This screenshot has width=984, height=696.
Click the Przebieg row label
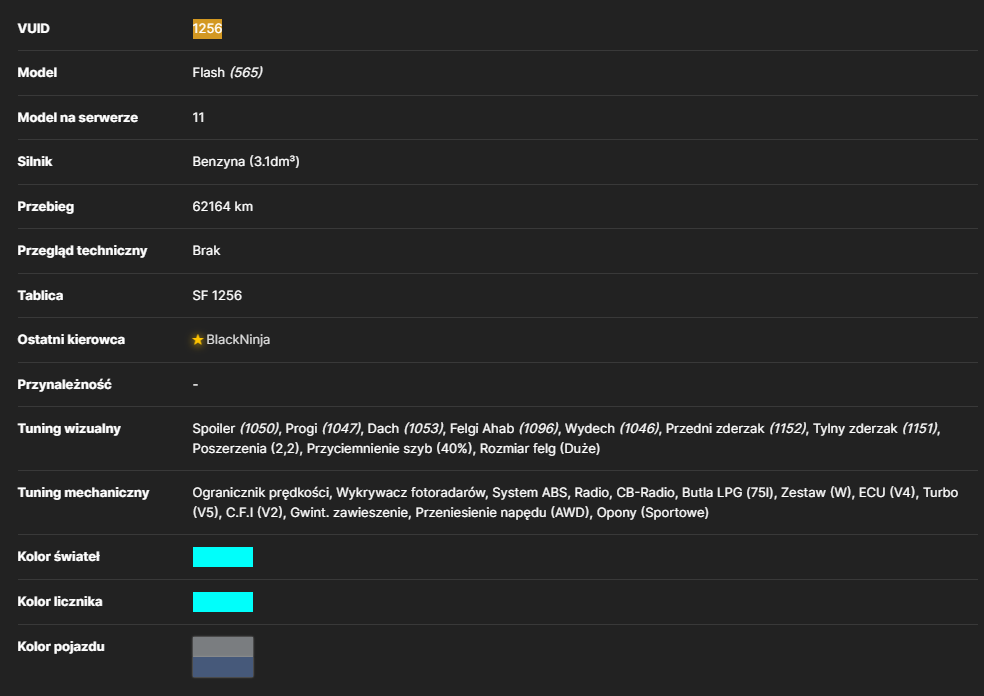pos(45,206)
